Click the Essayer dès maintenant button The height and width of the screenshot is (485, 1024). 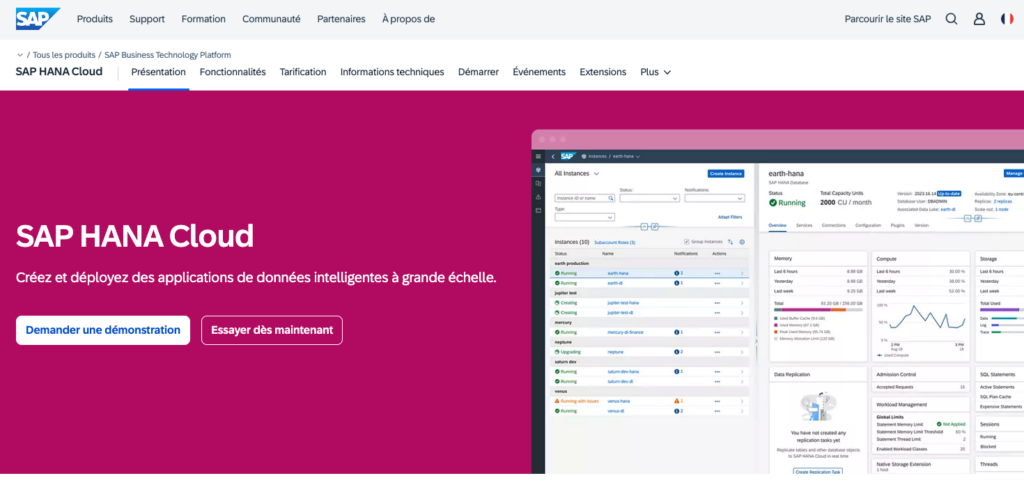[272, 330]
